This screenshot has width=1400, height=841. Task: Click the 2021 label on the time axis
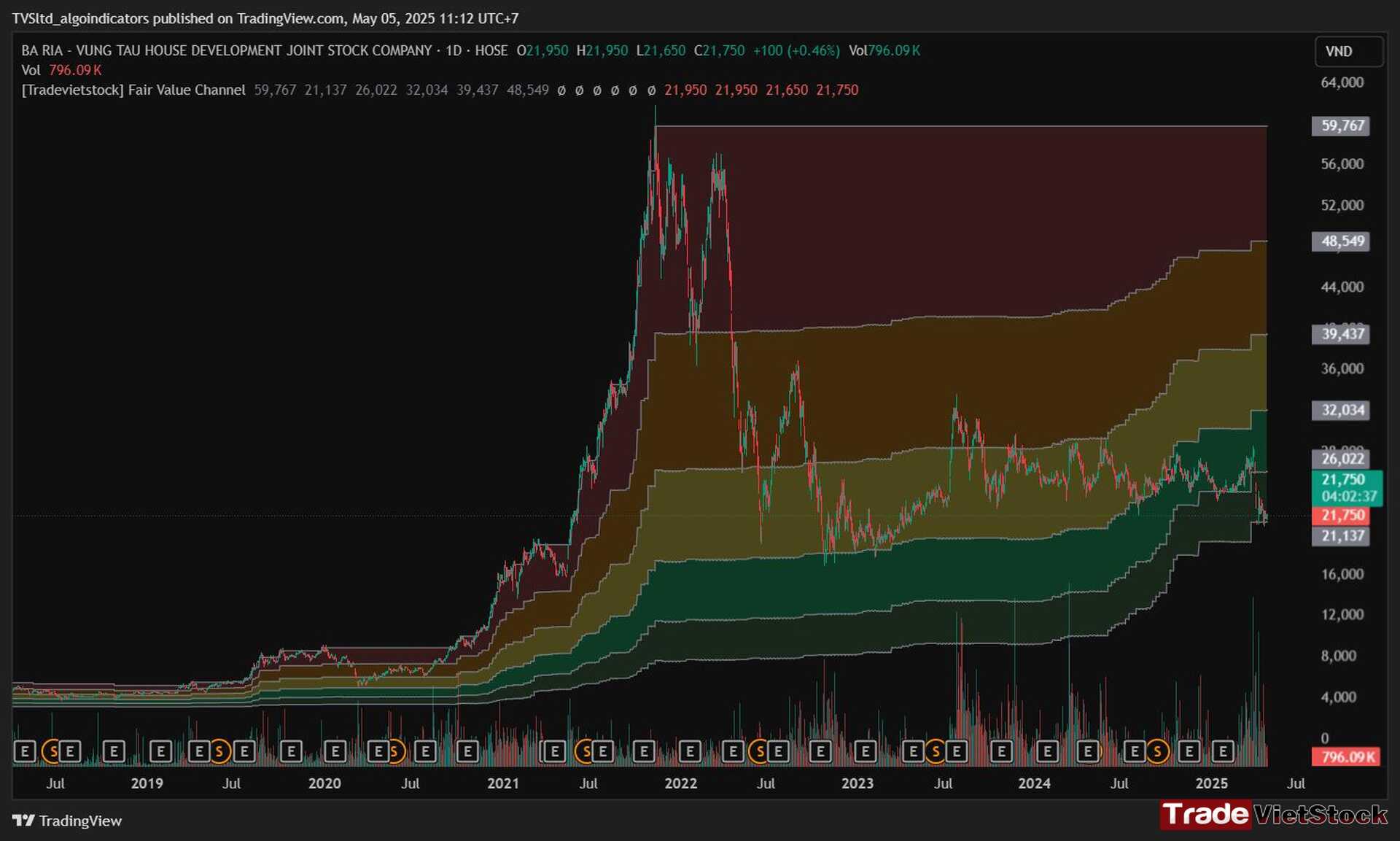[503, 783]
